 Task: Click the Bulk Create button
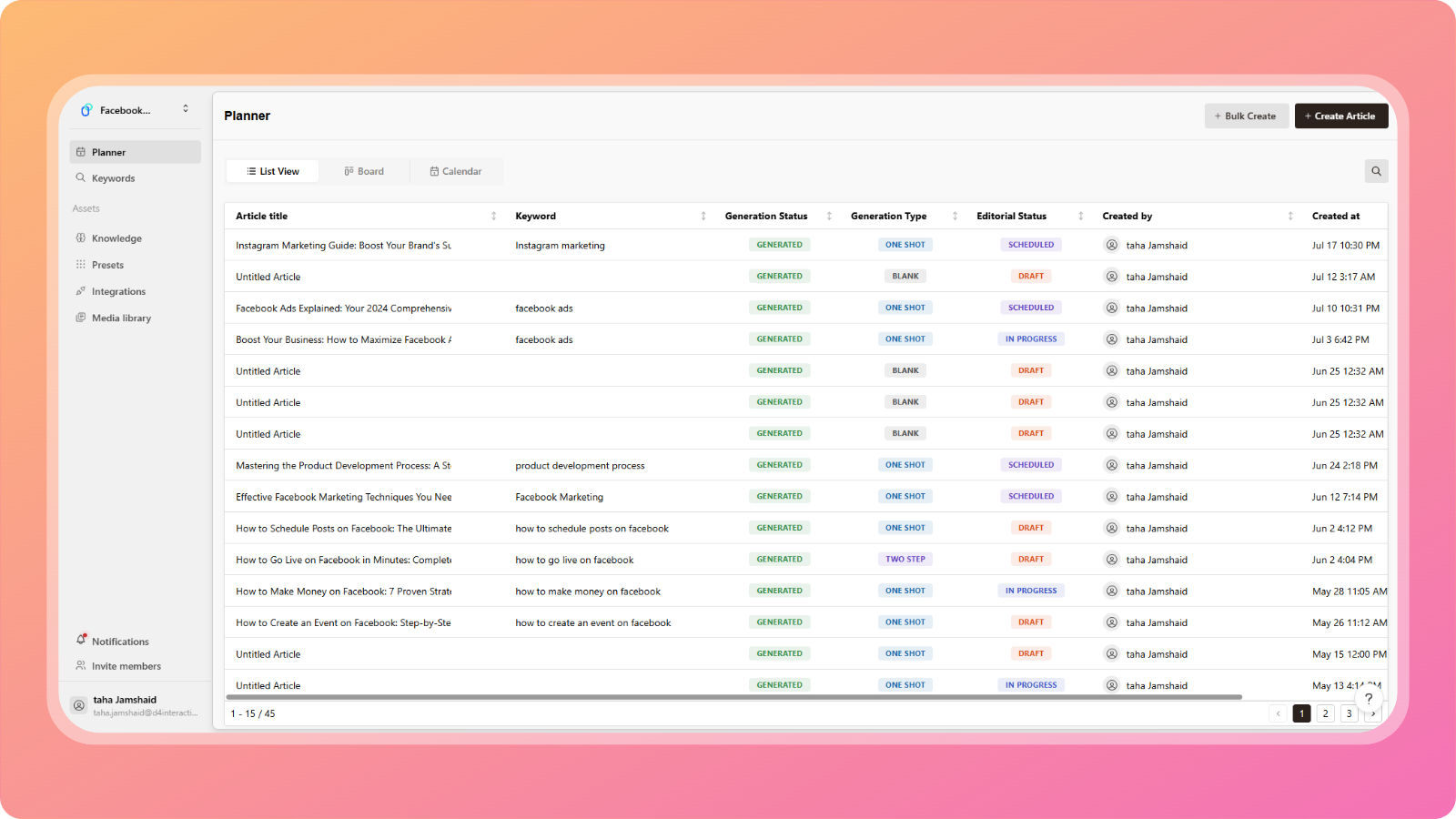click(1247, 116)
